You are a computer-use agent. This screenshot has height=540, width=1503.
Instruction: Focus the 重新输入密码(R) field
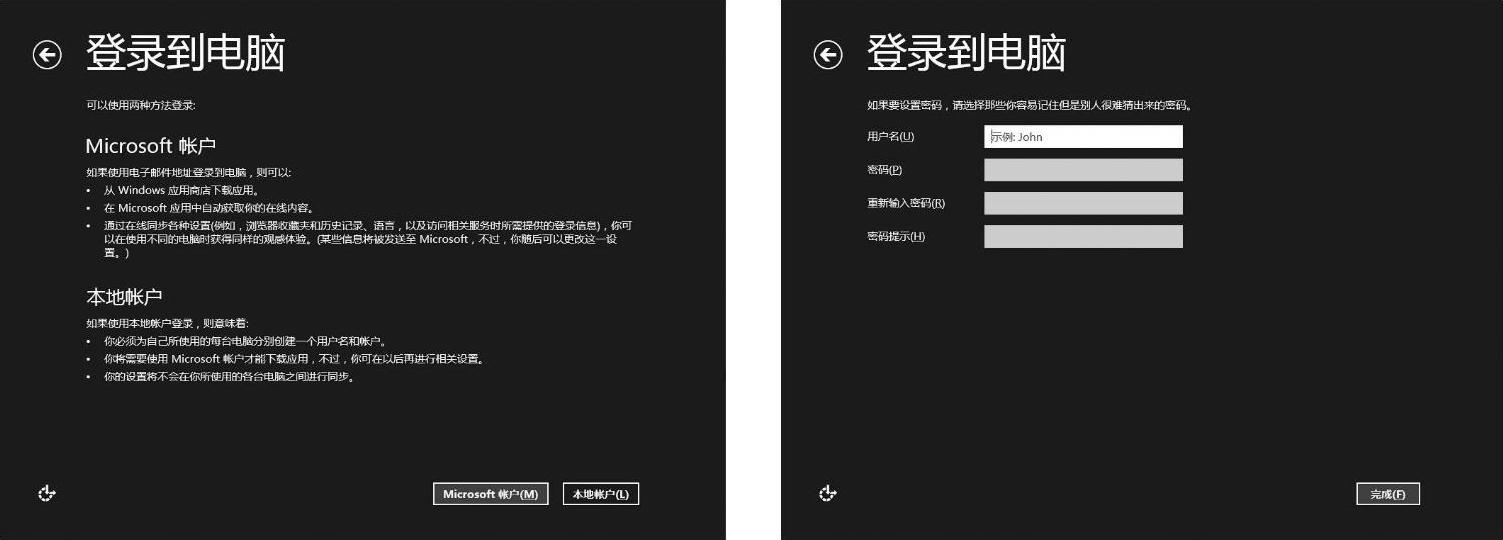[1083, 203]
